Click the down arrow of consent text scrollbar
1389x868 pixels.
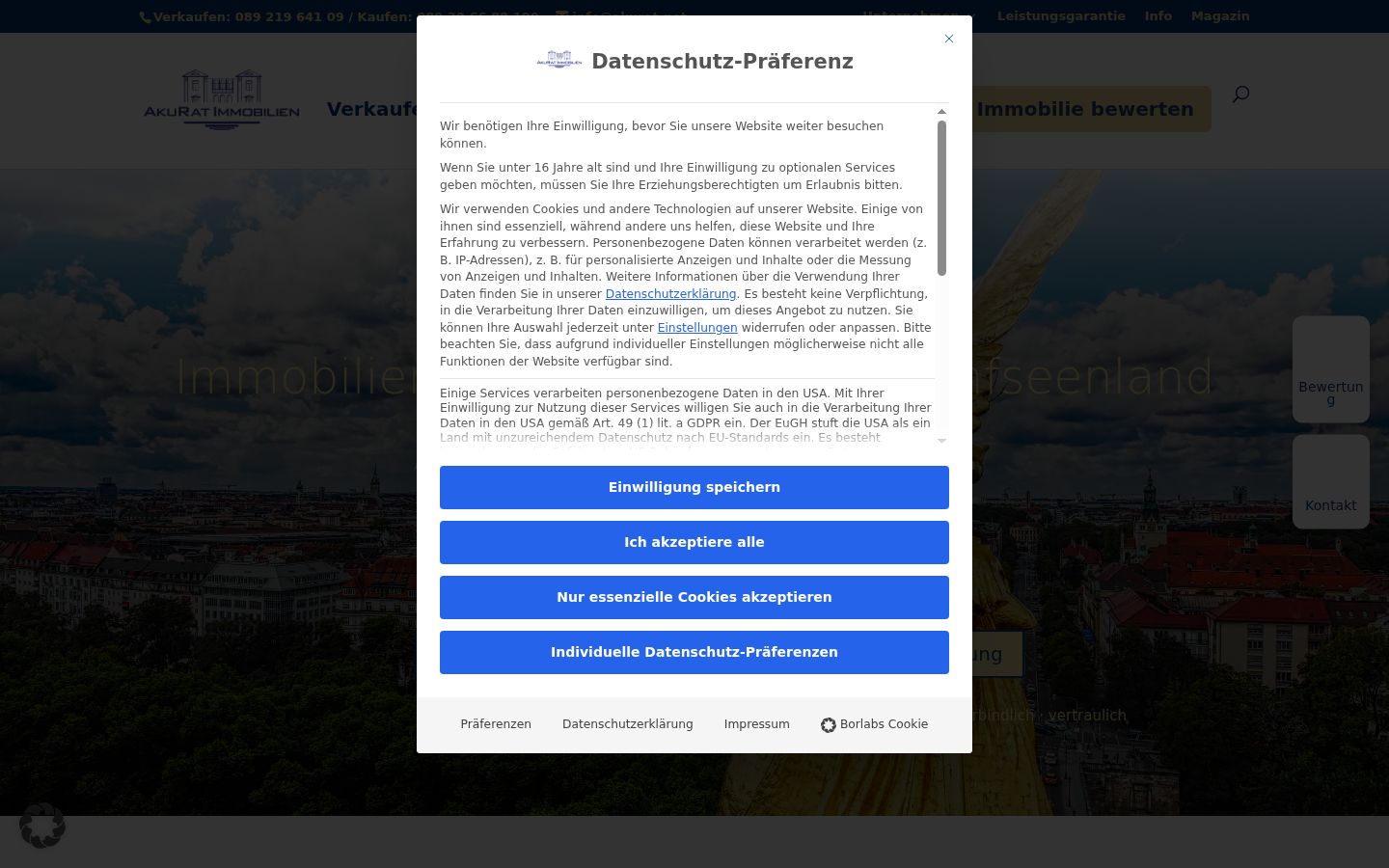[x=942, y=441]
